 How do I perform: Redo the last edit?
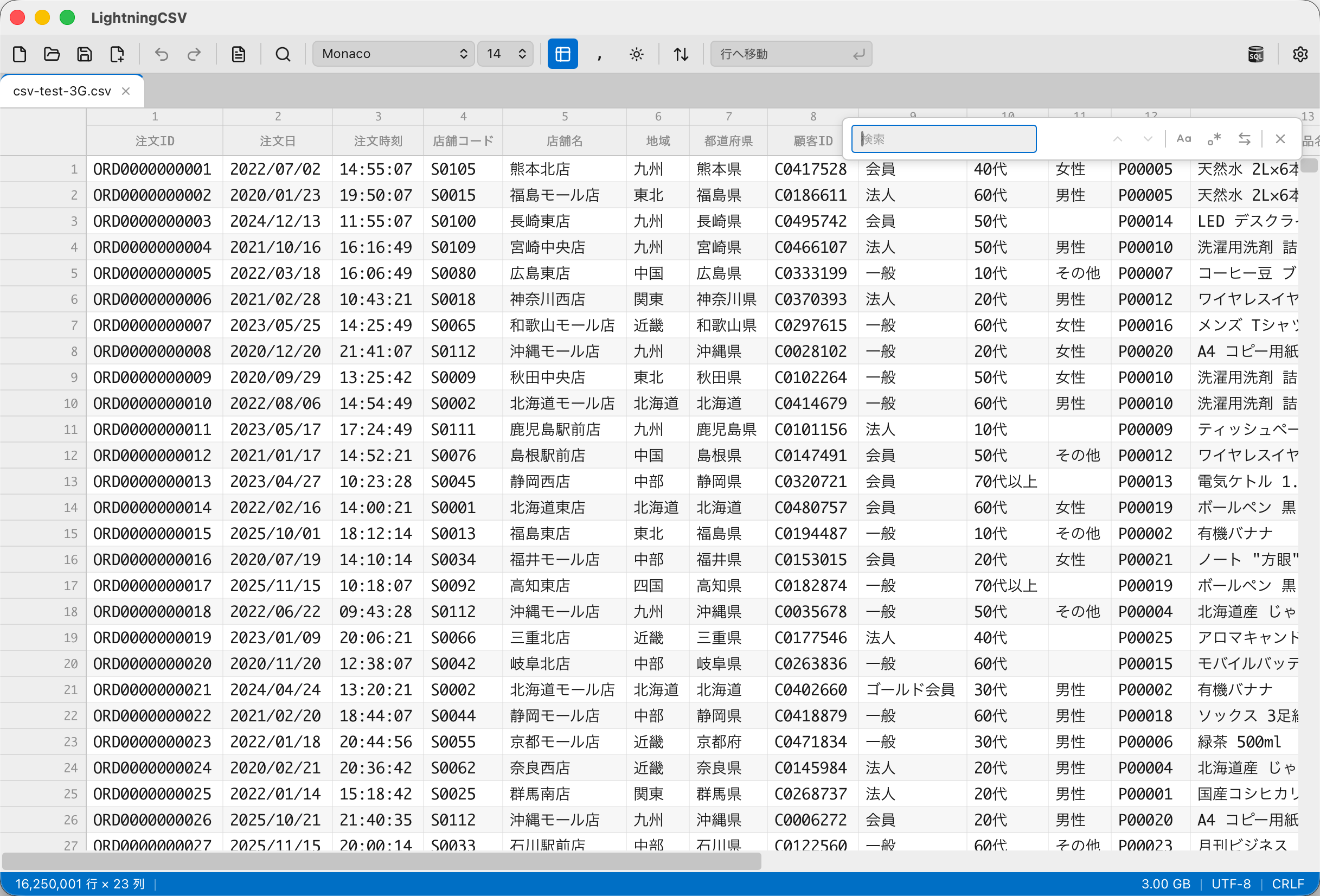click(194, 54)
